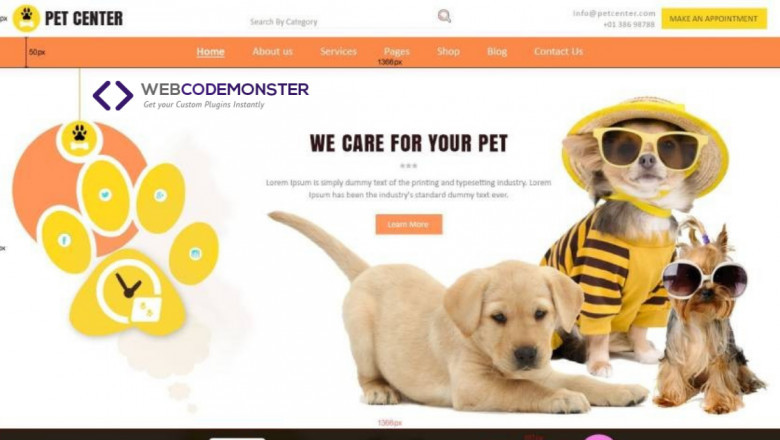Viewport: 780px width, 440px height.
Task: Open the Contact Us page
Action: pyautogui.click(x=558, y=52)
